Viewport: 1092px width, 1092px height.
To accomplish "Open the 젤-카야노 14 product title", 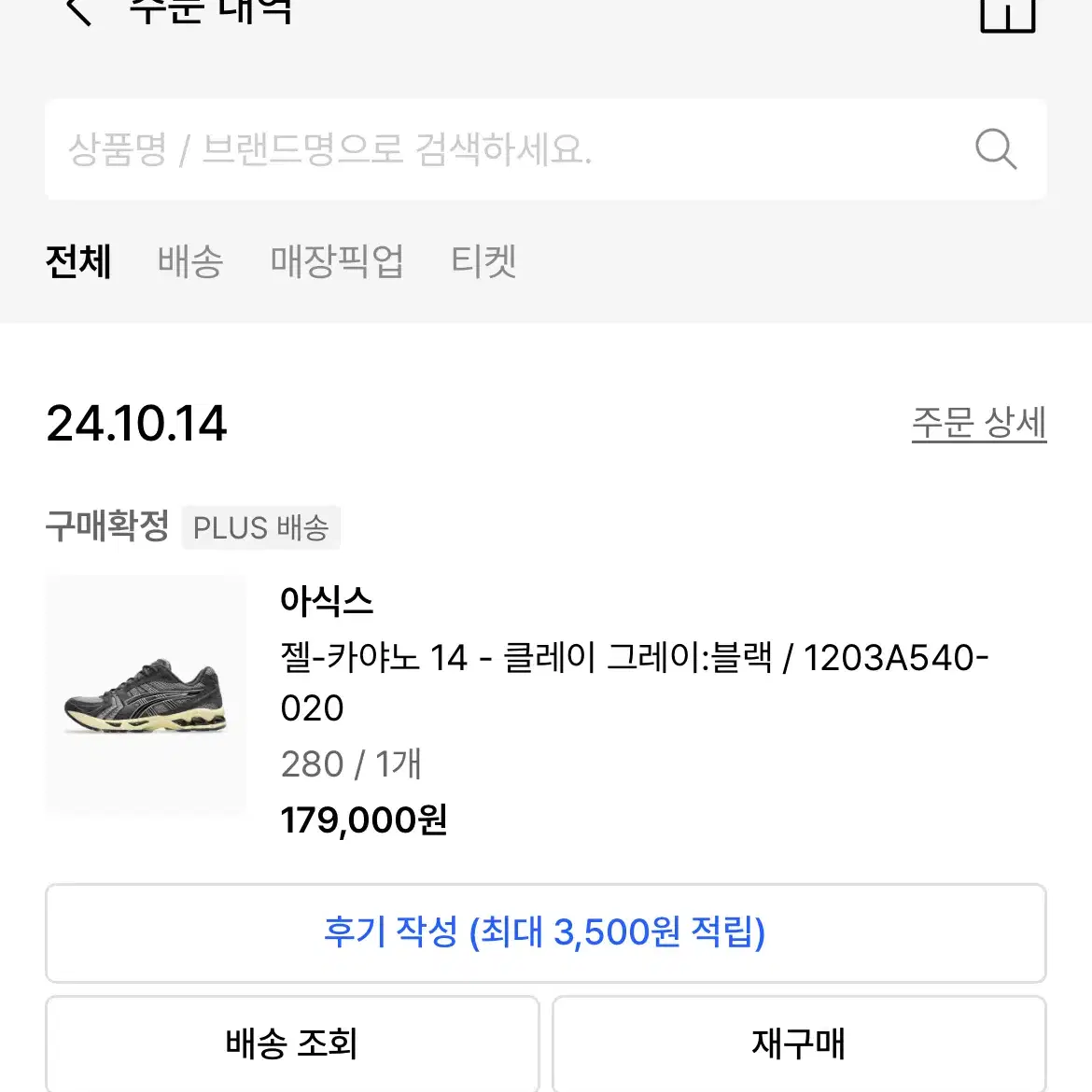I will coord(635,682).
